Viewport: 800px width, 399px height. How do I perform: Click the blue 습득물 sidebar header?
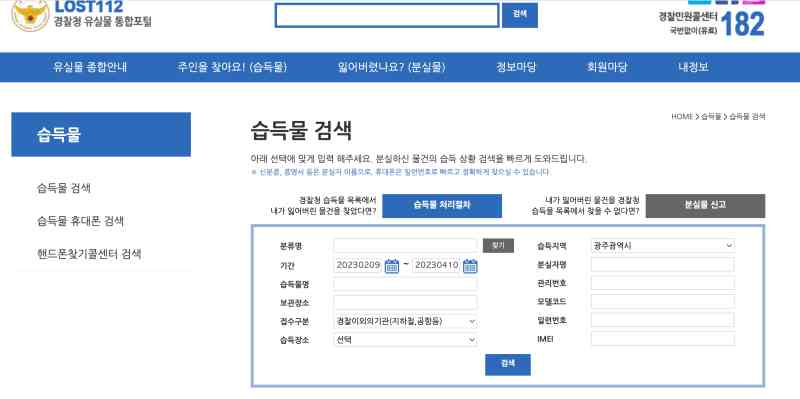101,135
